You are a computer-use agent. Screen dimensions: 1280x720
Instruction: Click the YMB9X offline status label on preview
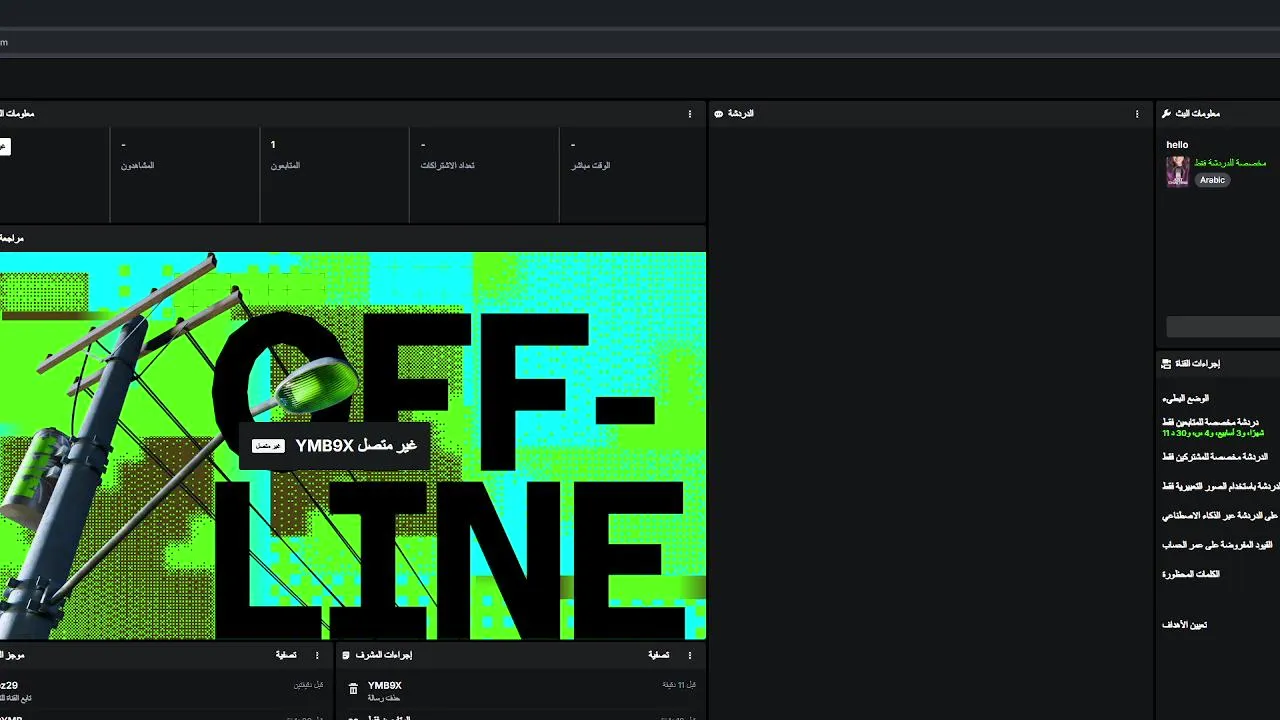[356, 446]
